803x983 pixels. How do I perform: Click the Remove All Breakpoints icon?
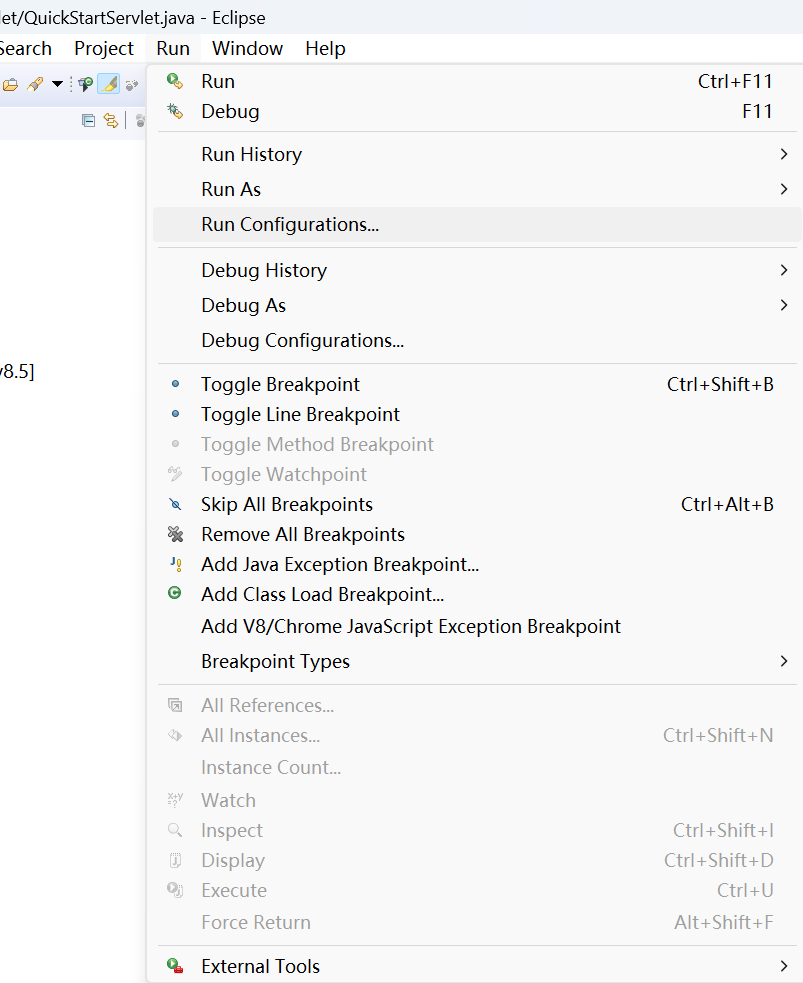[175, 535]
